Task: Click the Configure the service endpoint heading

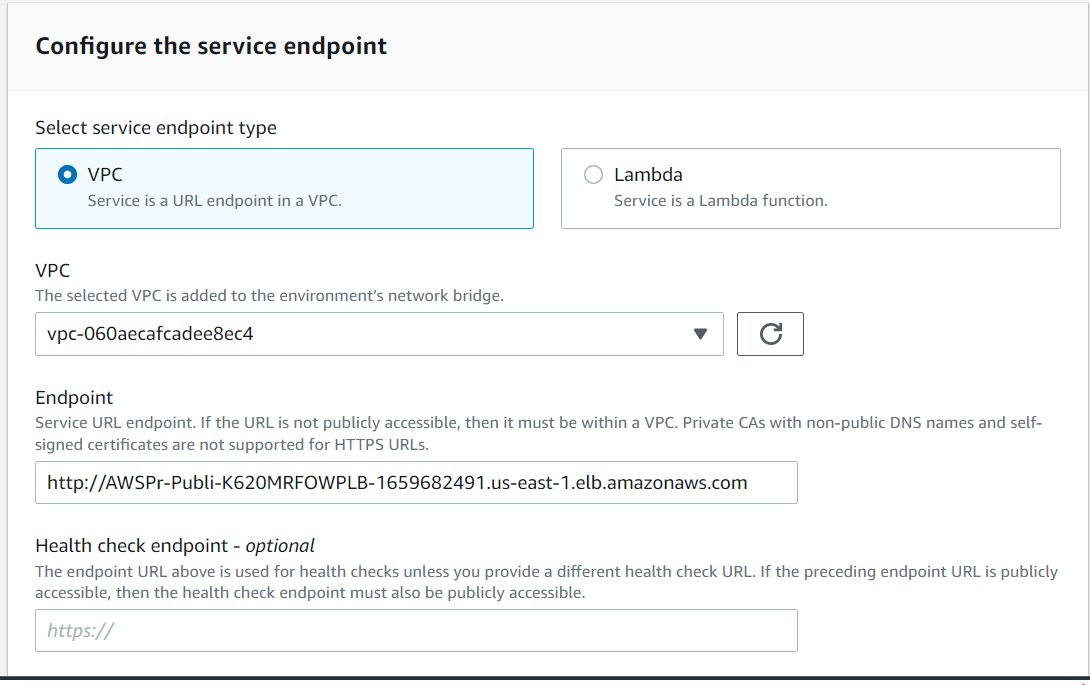Action: point(212,46)
